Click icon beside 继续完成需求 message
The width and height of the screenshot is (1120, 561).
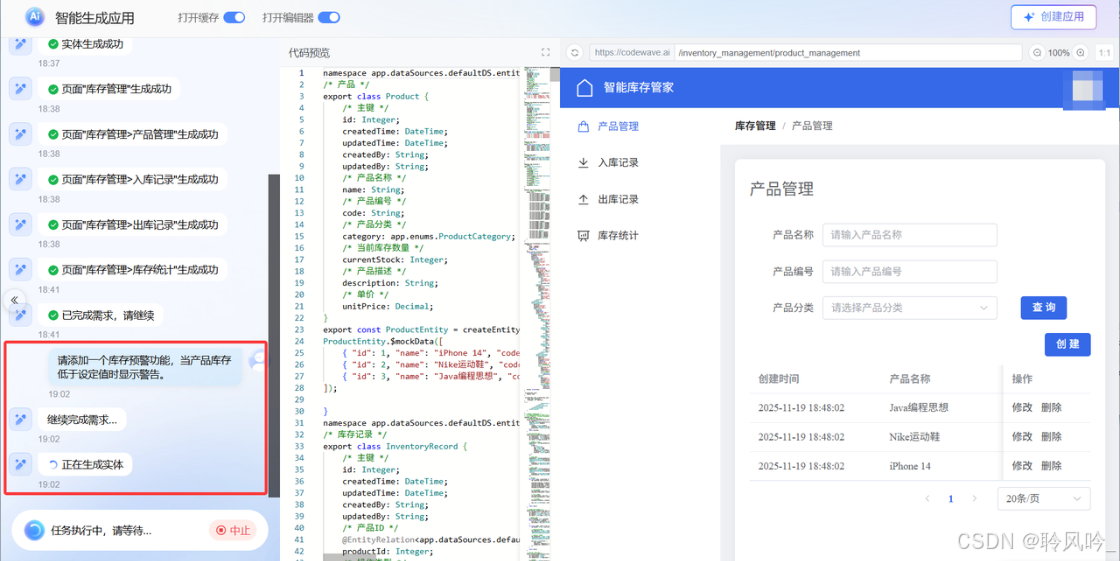tap(21, 419)
